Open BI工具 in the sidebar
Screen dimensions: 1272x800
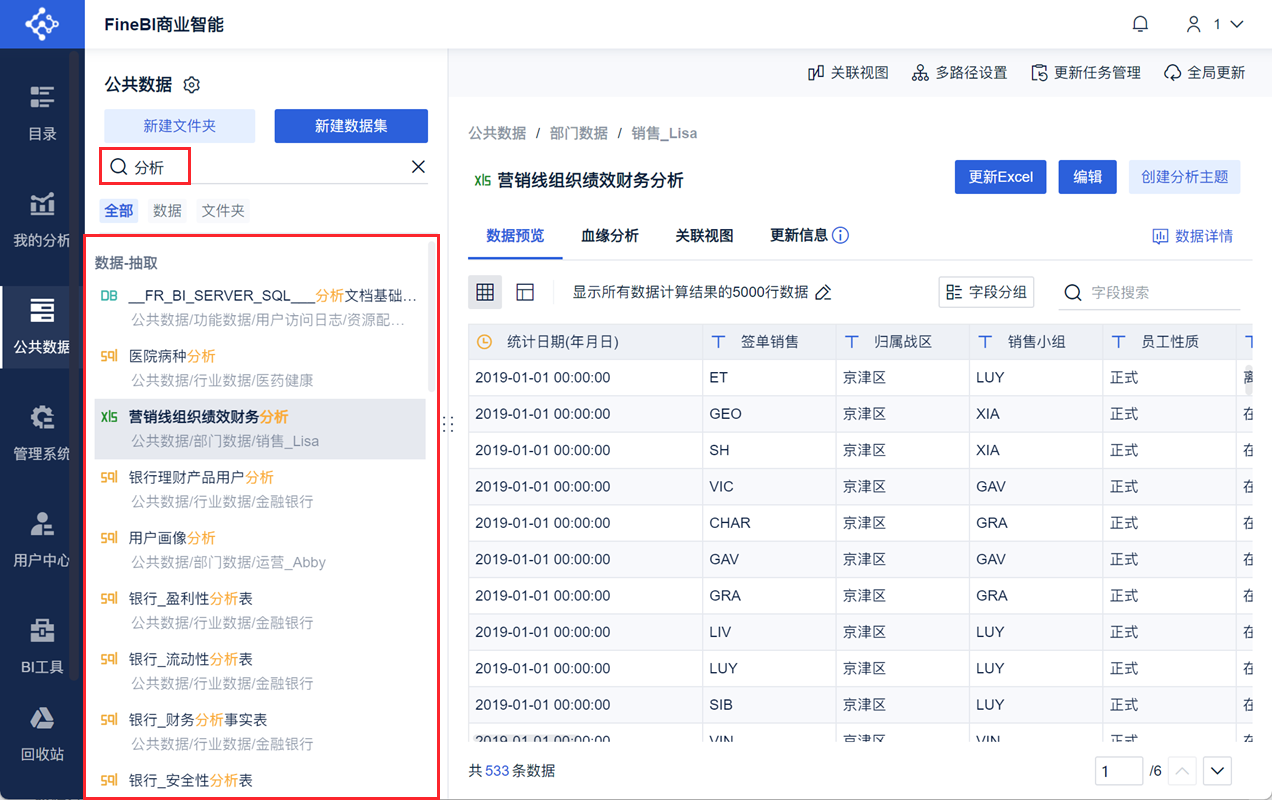[x=42, y=648]
